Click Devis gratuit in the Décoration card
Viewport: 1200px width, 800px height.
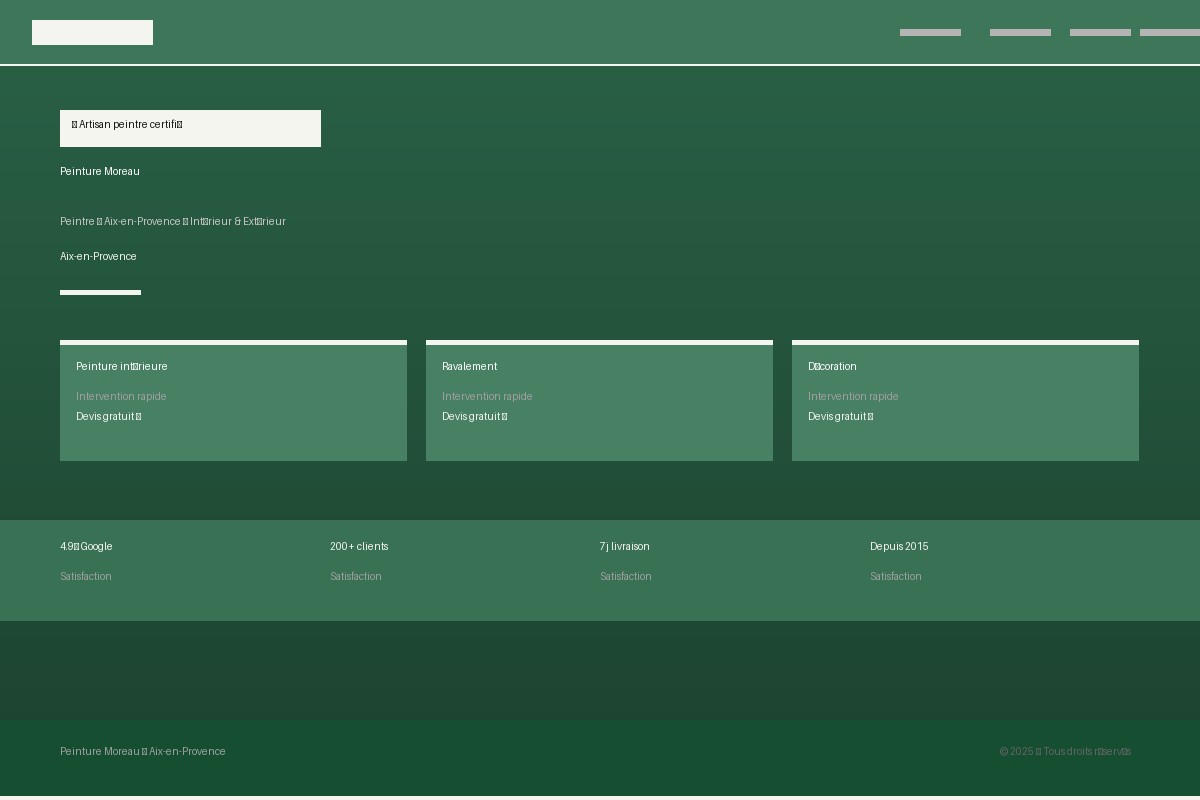[x=840, y=417]
